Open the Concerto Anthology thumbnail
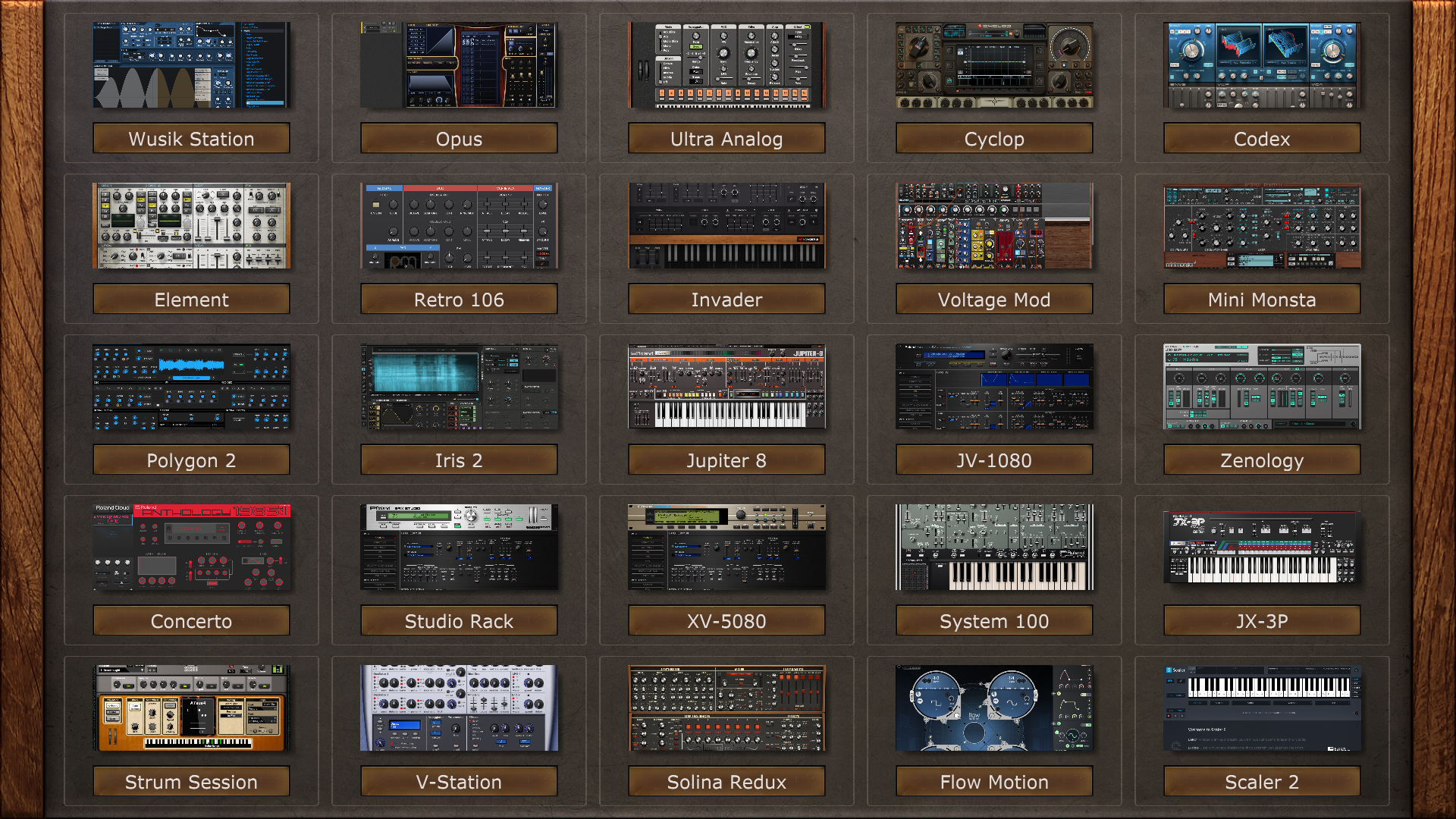 point(191,548)
